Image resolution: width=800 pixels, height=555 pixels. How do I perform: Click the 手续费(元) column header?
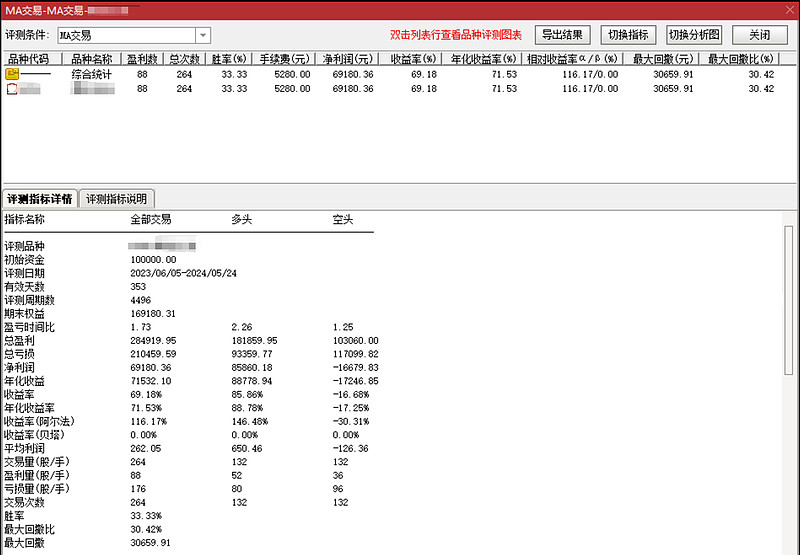tap(284, 59)
